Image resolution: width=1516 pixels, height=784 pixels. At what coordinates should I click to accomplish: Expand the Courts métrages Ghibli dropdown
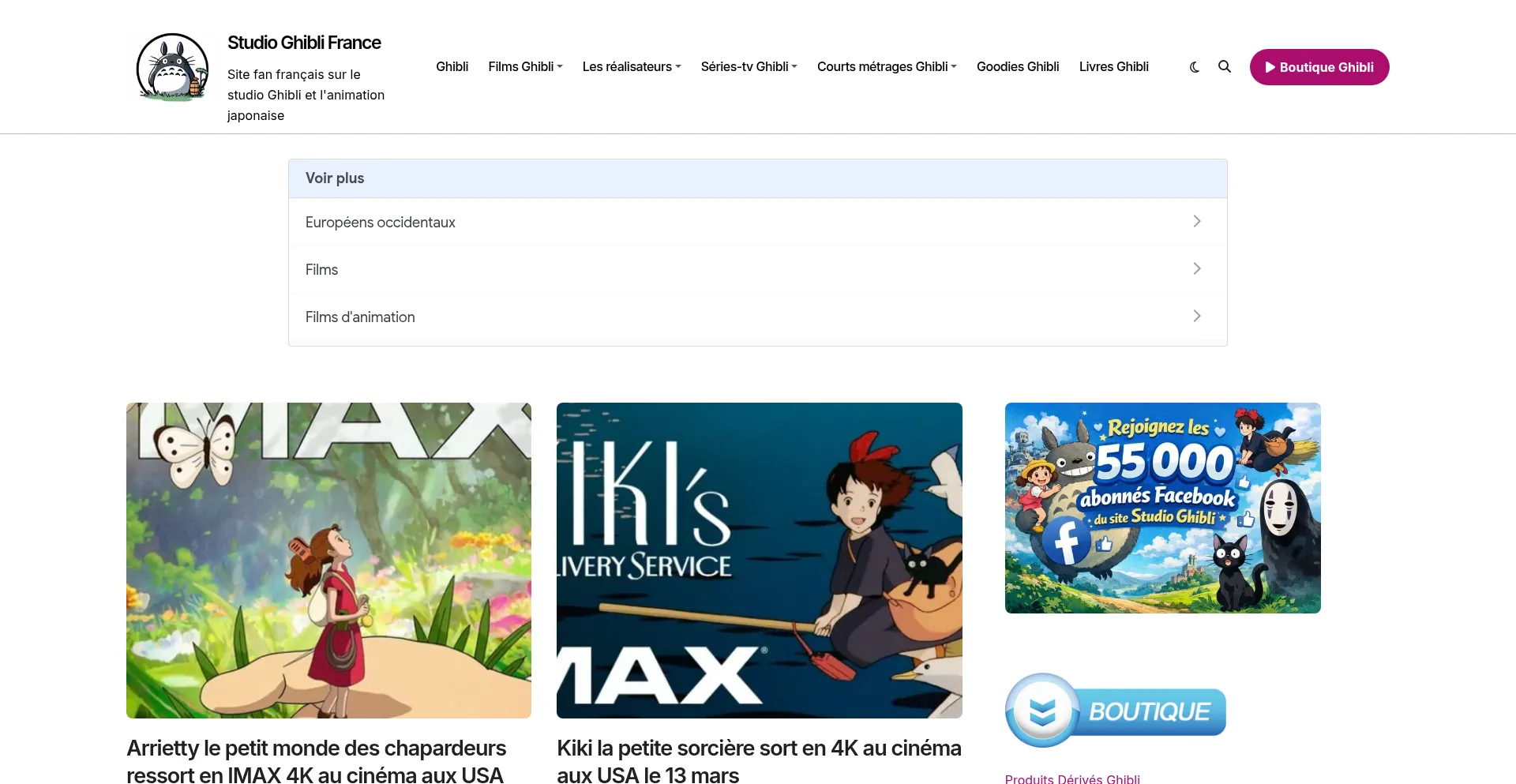[887, 66]
